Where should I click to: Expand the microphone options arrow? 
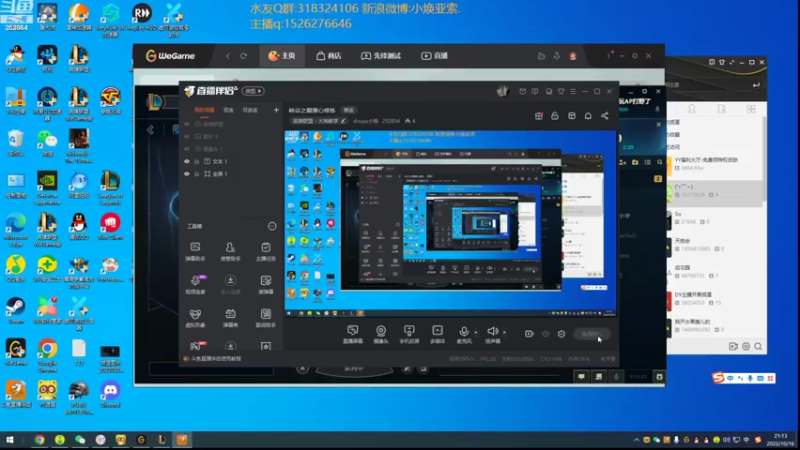pyautogui.click(x=476, y=333)
